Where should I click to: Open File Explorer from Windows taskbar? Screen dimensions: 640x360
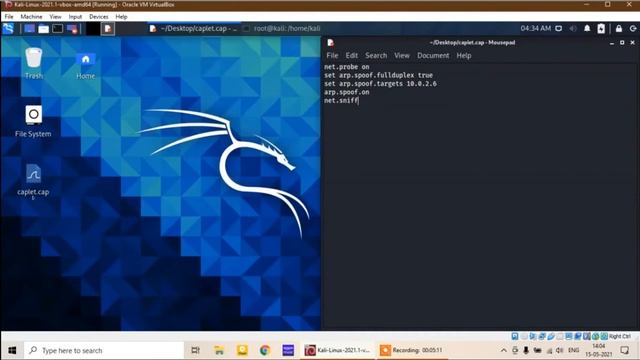219,350
